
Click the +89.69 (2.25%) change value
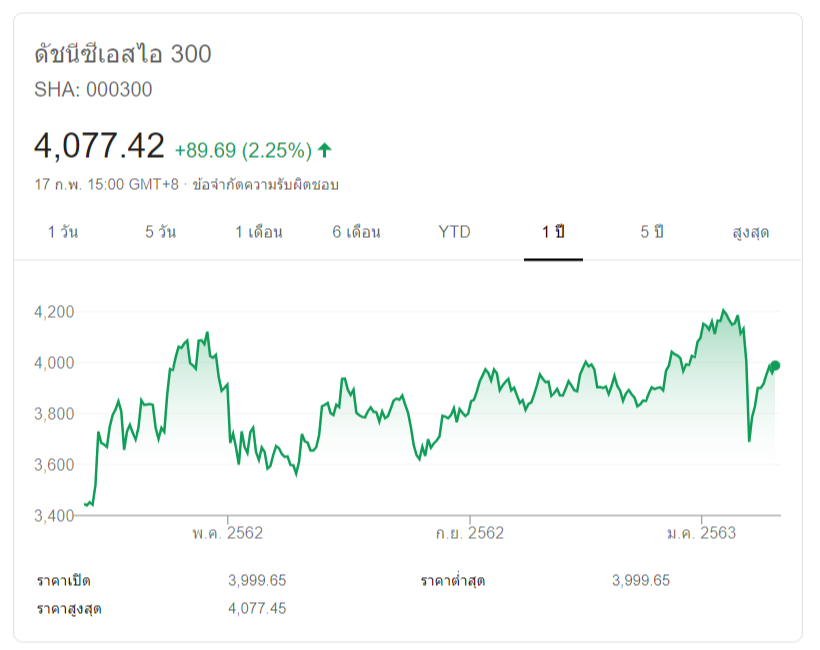coord(243,151)
